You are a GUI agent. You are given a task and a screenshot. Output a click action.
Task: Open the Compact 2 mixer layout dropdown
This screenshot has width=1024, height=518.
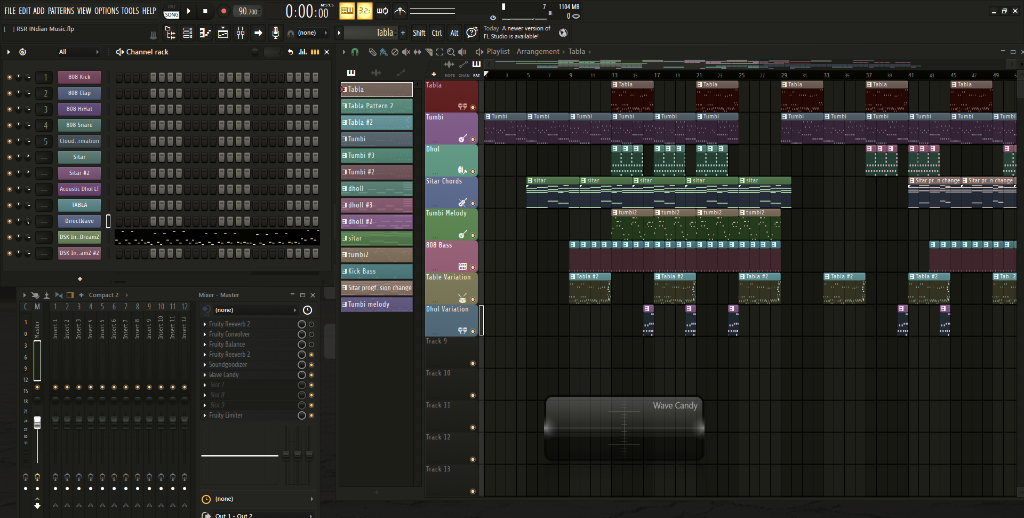pos(108,295)
